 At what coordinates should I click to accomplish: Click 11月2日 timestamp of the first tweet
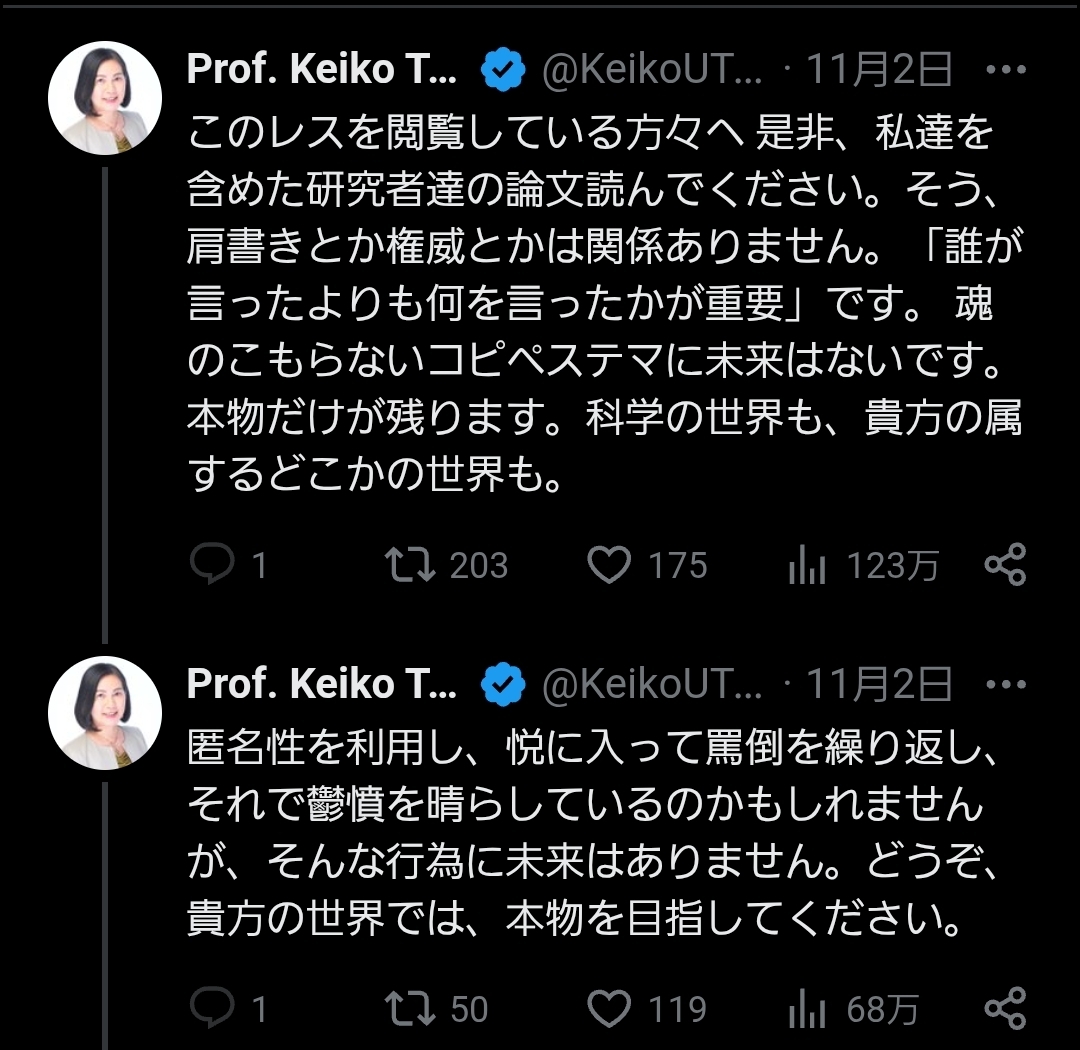pyautogui.click(x=879, y=70)
